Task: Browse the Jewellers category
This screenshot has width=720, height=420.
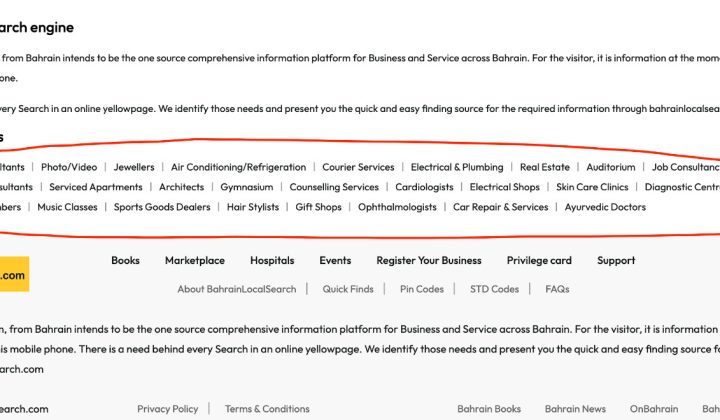Action: tap(134, 167)
